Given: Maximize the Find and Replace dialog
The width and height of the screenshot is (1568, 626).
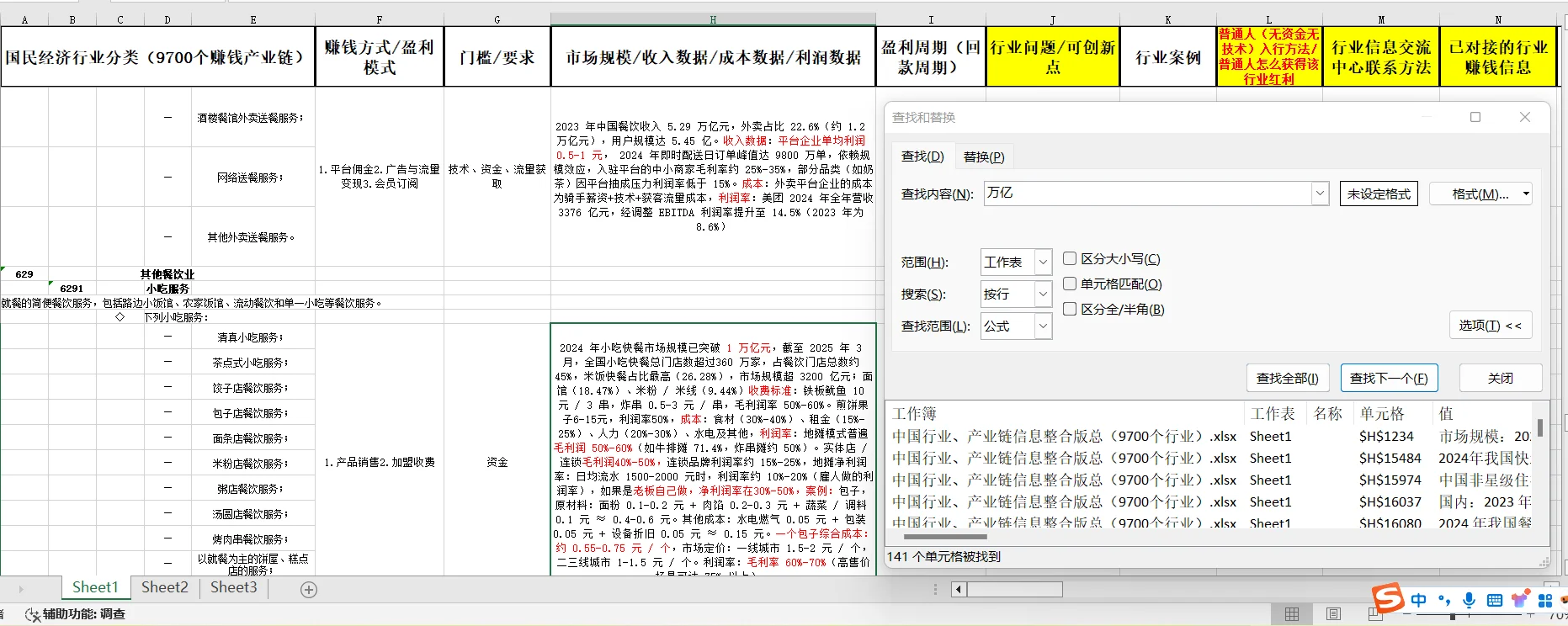Looking at the screenshot, I should (x=1475, y=117).
